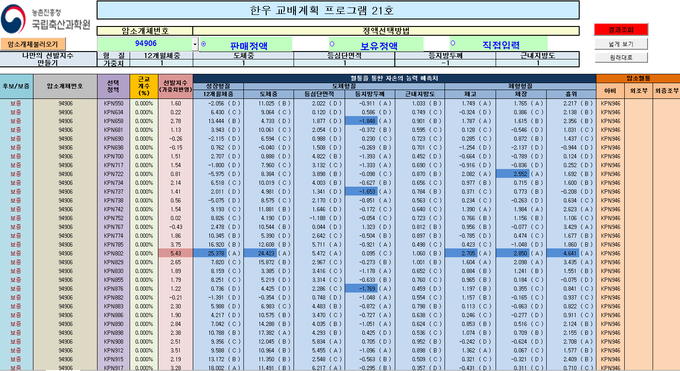Click the highlighted body length value 2.552
680x371 pixels.
pyautogui.click(x=513, y=174)
